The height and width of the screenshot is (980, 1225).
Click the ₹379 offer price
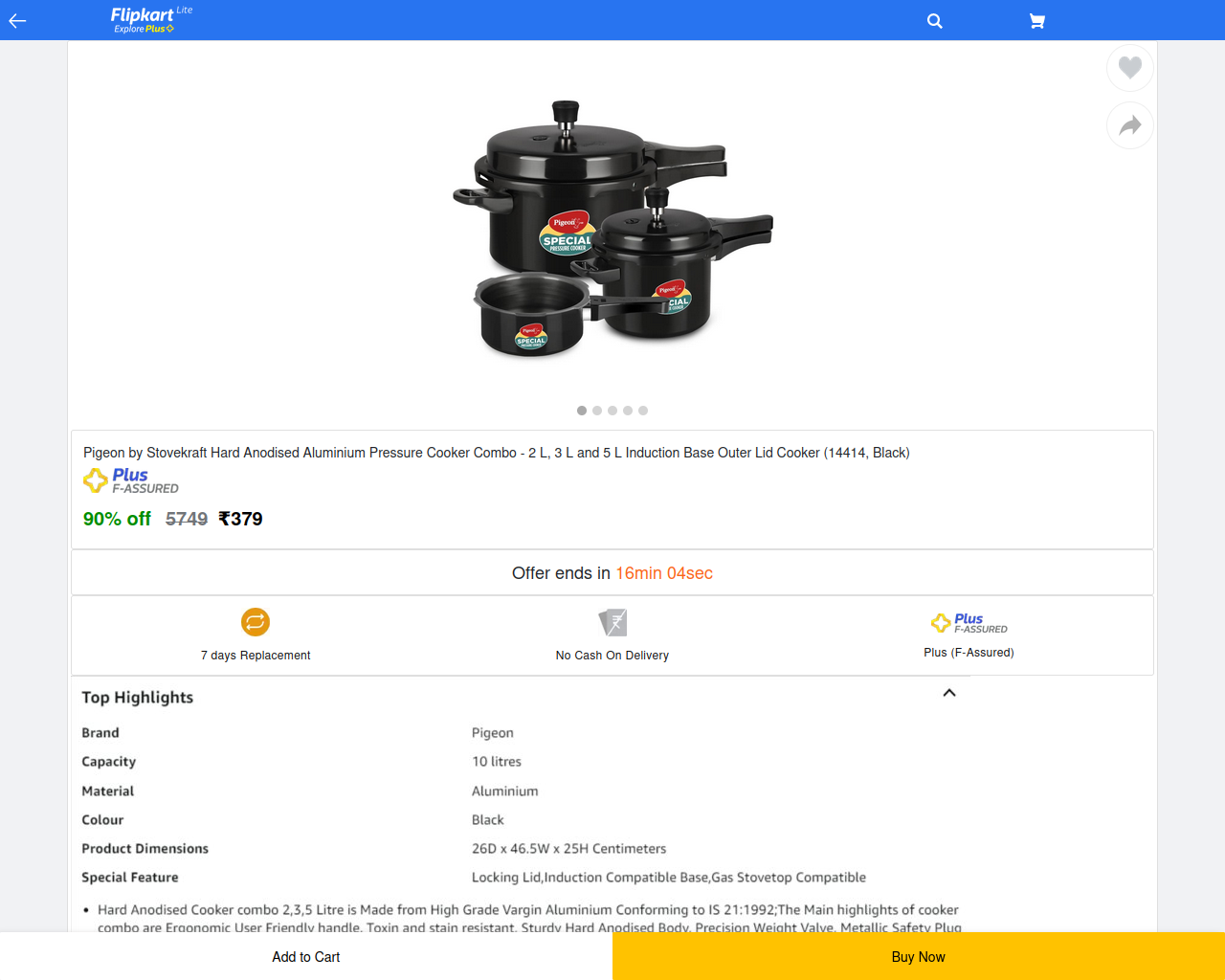(x=240, y=519)
